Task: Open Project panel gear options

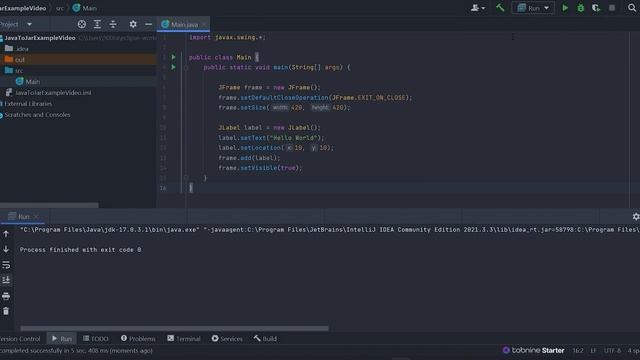Action: (133, 24)
